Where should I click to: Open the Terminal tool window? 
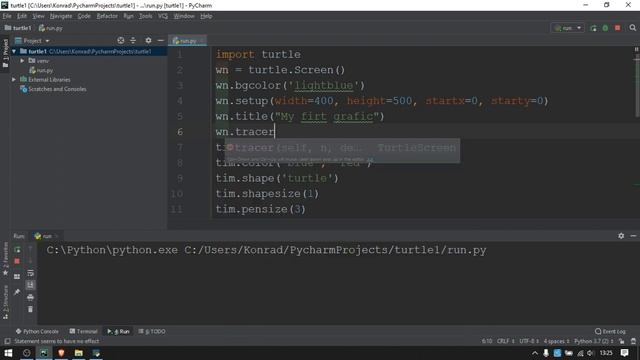click(x=83, y=331)
